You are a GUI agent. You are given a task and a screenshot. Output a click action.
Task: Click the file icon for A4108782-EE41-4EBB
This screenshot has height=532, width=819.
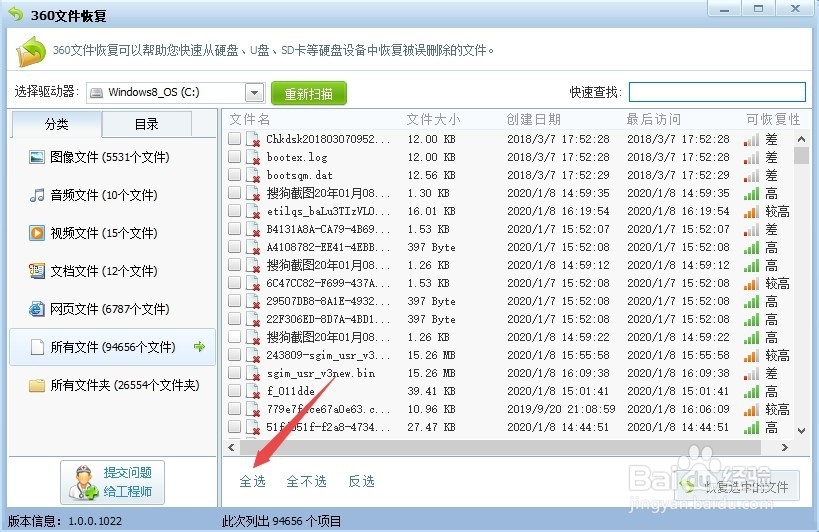click(253, 247)
